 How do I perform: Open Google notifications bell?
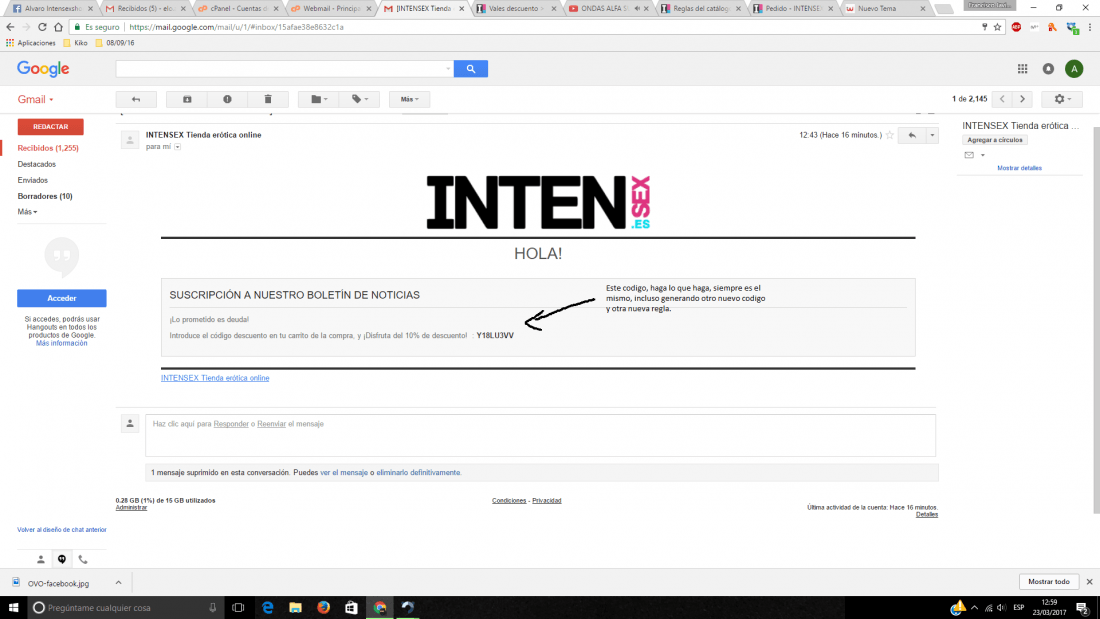coord(1048,69)
